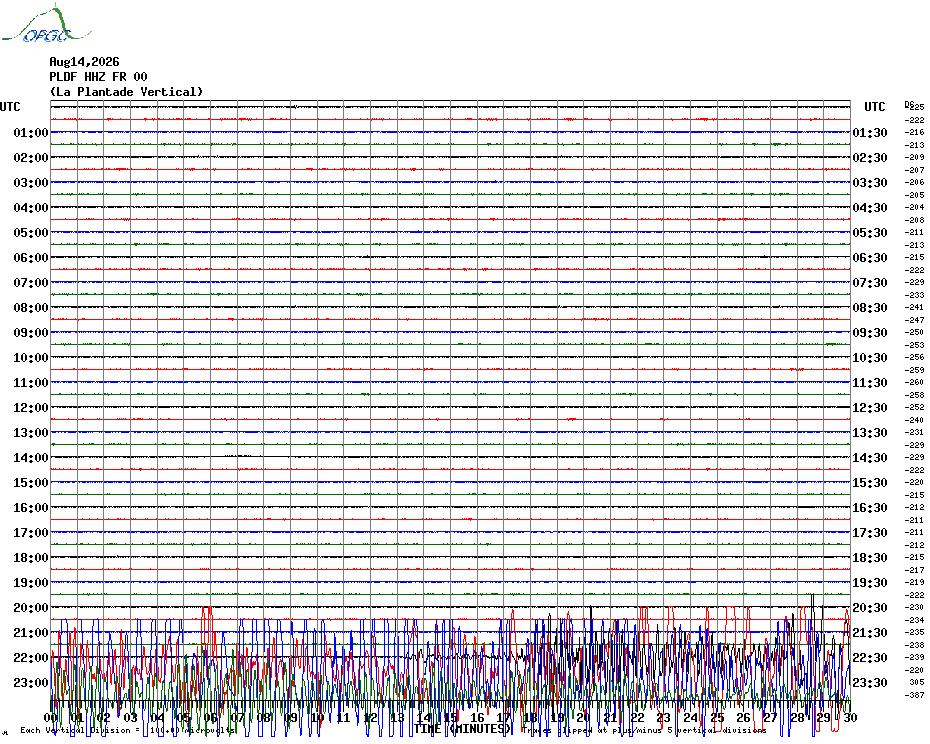Click the 12:00 time label
This screenshot has height=744, width=930.
[x=31, y=408]
